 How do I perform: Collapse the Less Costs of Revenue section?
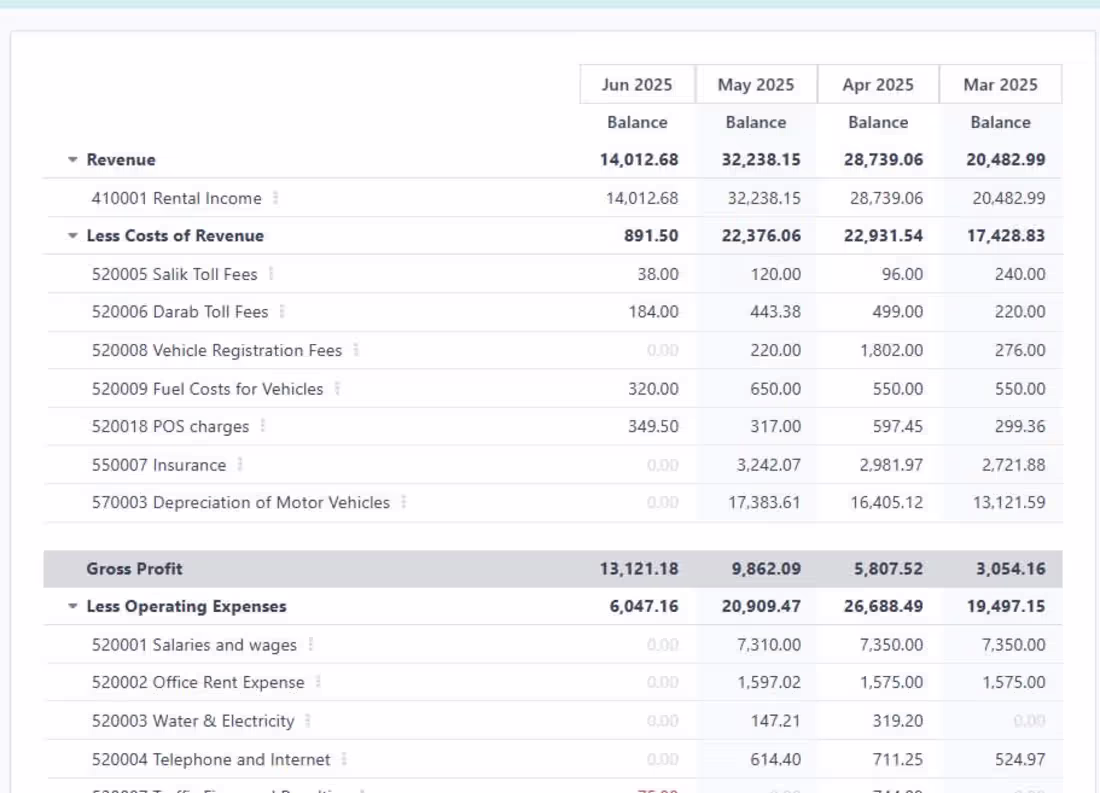[71, 236]
